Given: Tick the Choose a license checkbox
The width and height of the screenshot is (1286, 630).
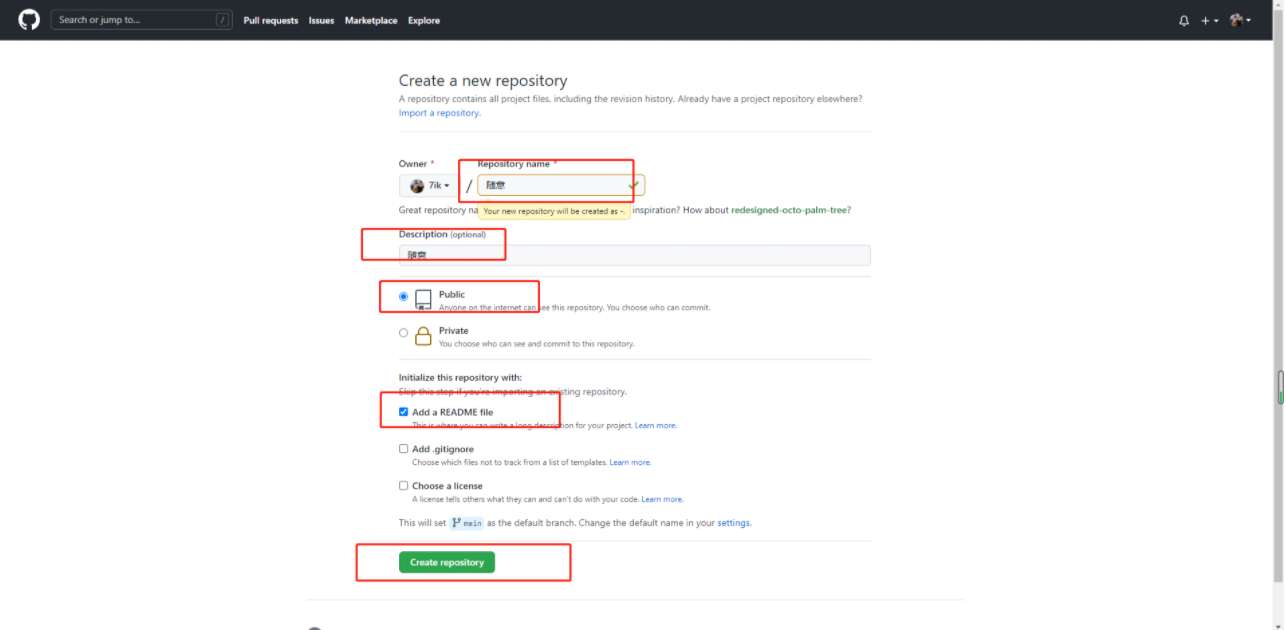Looking at the screenshot, I should tap(404, 486).
